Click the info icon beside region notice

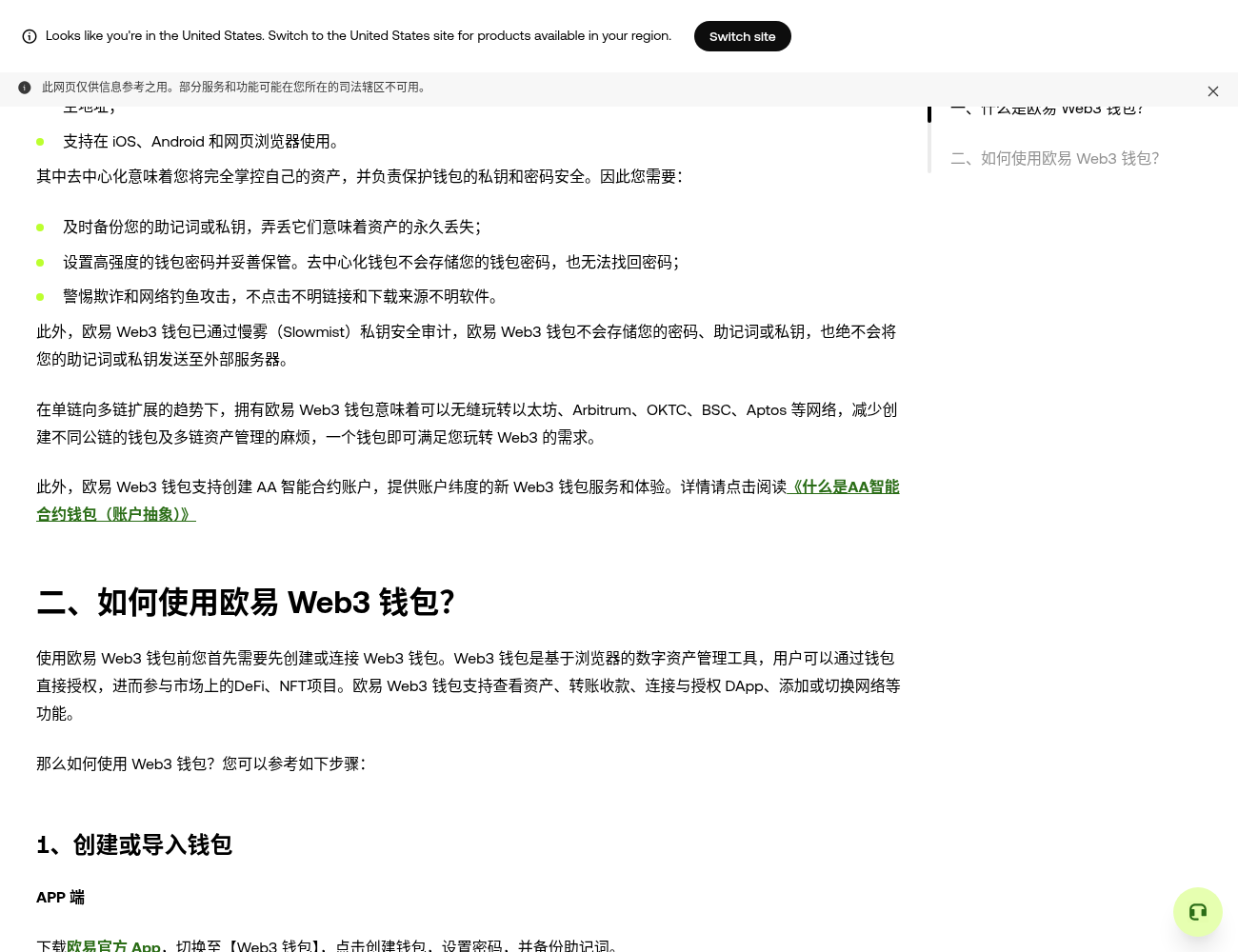click(x=30, y=36)
